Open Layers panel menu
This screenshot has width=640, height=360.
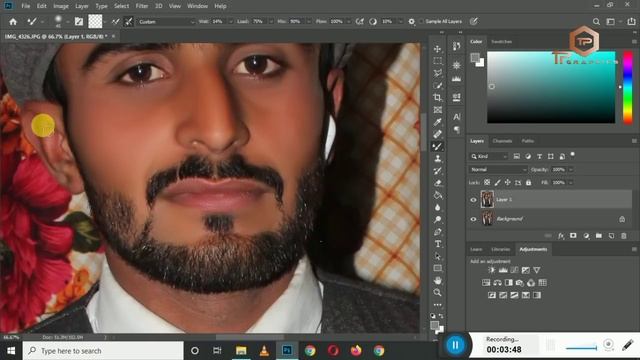(x=634, y=141)
